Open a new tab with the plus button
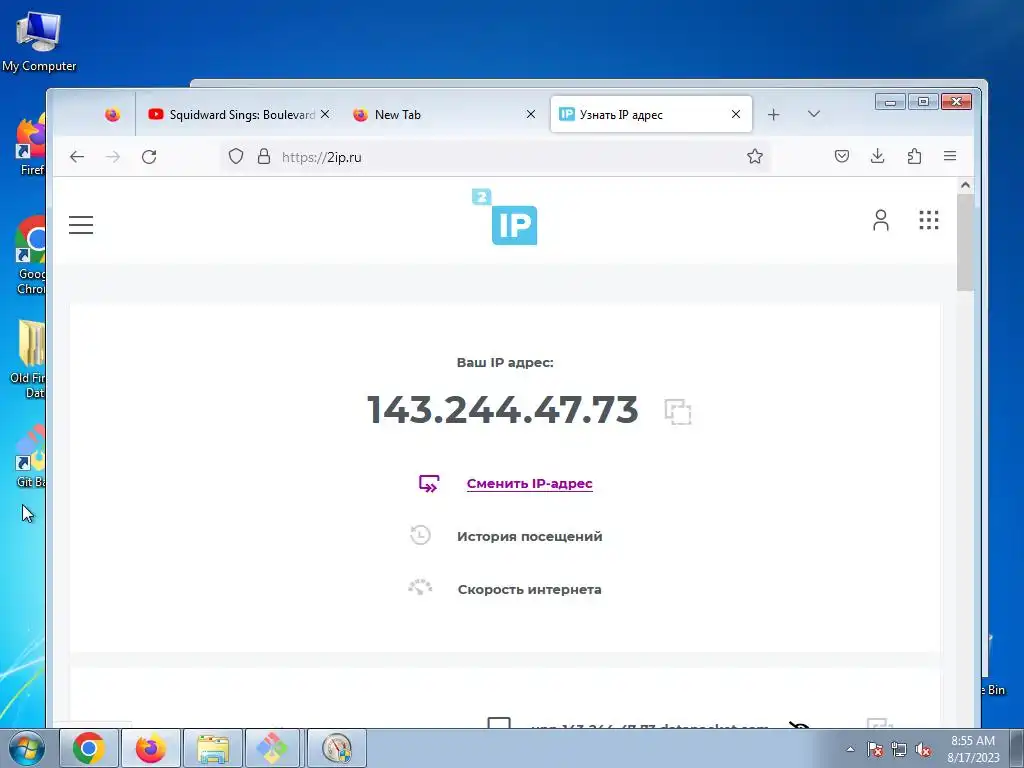 click(774, 114)
